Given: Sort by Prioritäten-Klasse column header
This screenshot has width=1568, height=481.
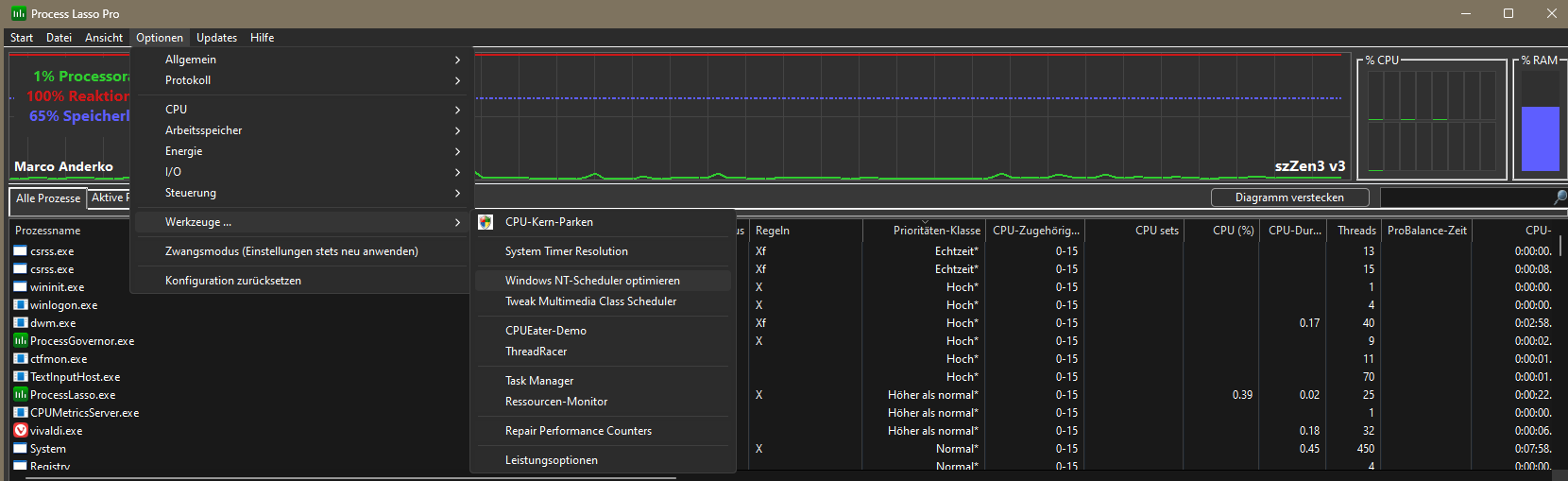Looking at the screenshot, I should [925, 231].
